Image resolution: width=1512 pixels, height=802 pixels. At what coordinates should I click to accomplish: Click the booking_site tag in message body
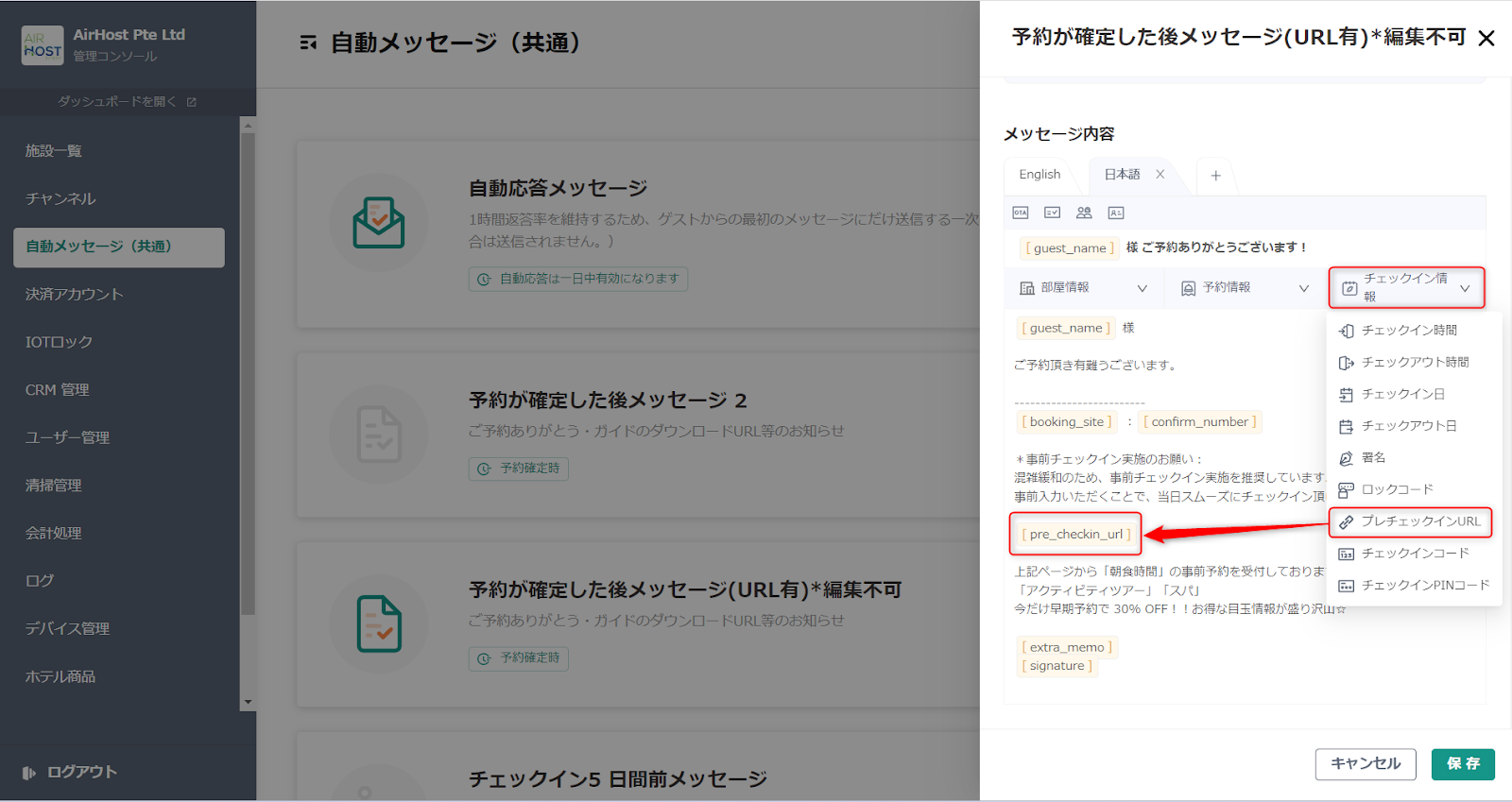click(1067, 422)
